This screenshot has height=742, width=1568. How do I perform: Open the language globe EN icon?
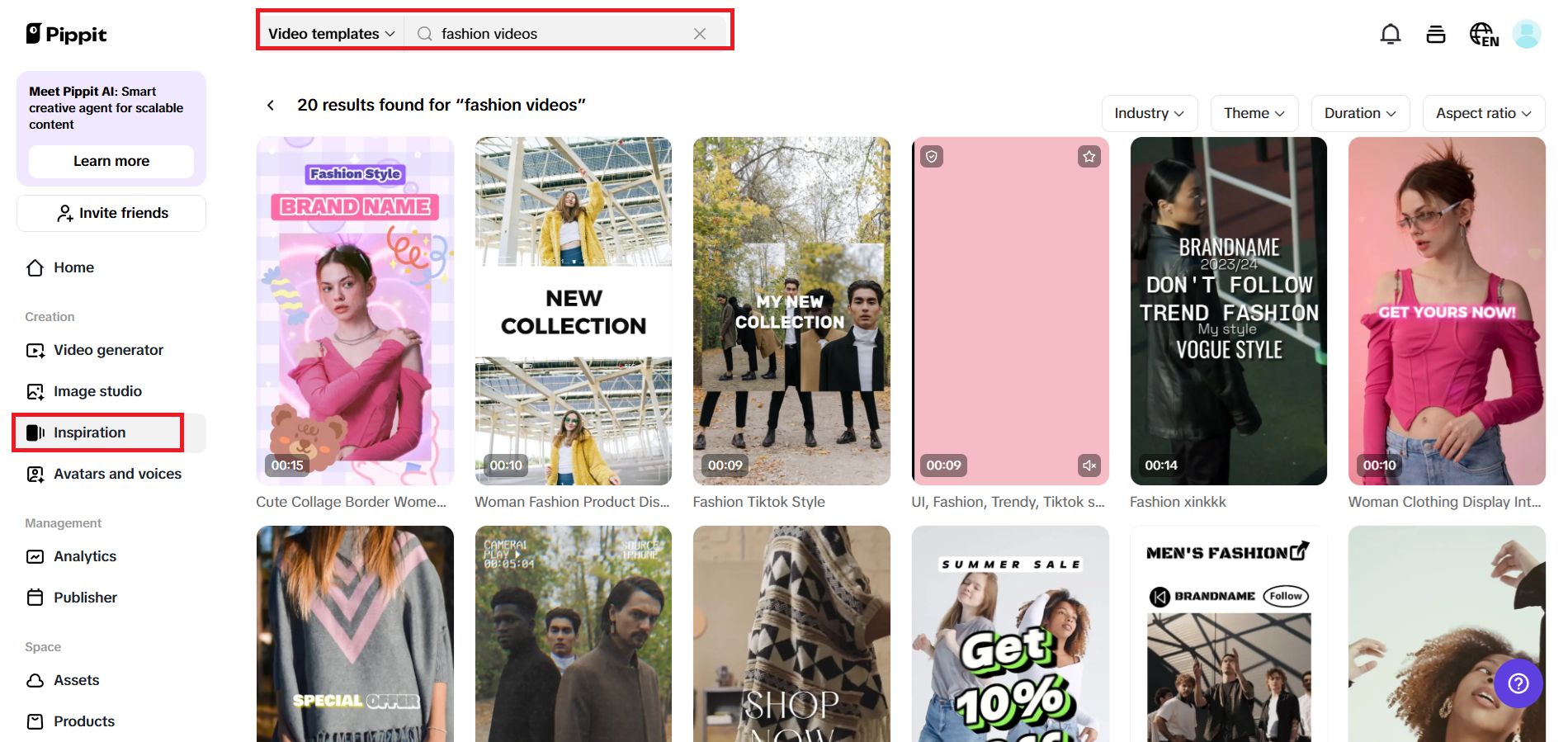click(1483, 34)
